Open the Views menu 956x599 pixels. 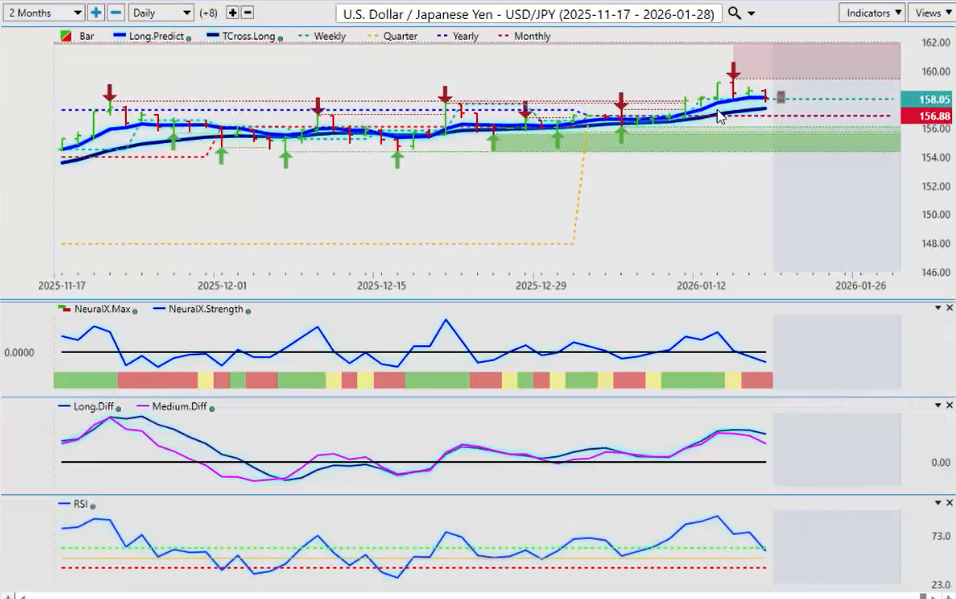pos(932,13)
